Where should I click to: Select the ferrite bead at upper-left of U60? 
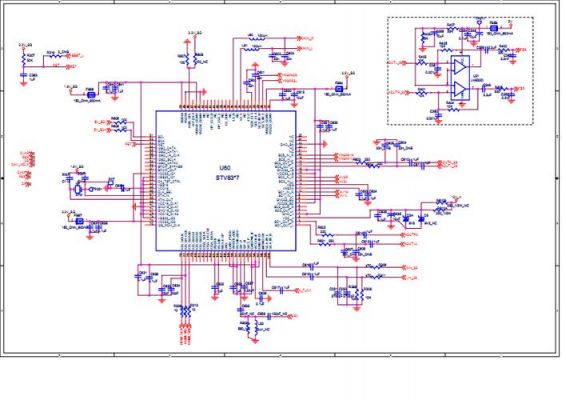point(91,95)
